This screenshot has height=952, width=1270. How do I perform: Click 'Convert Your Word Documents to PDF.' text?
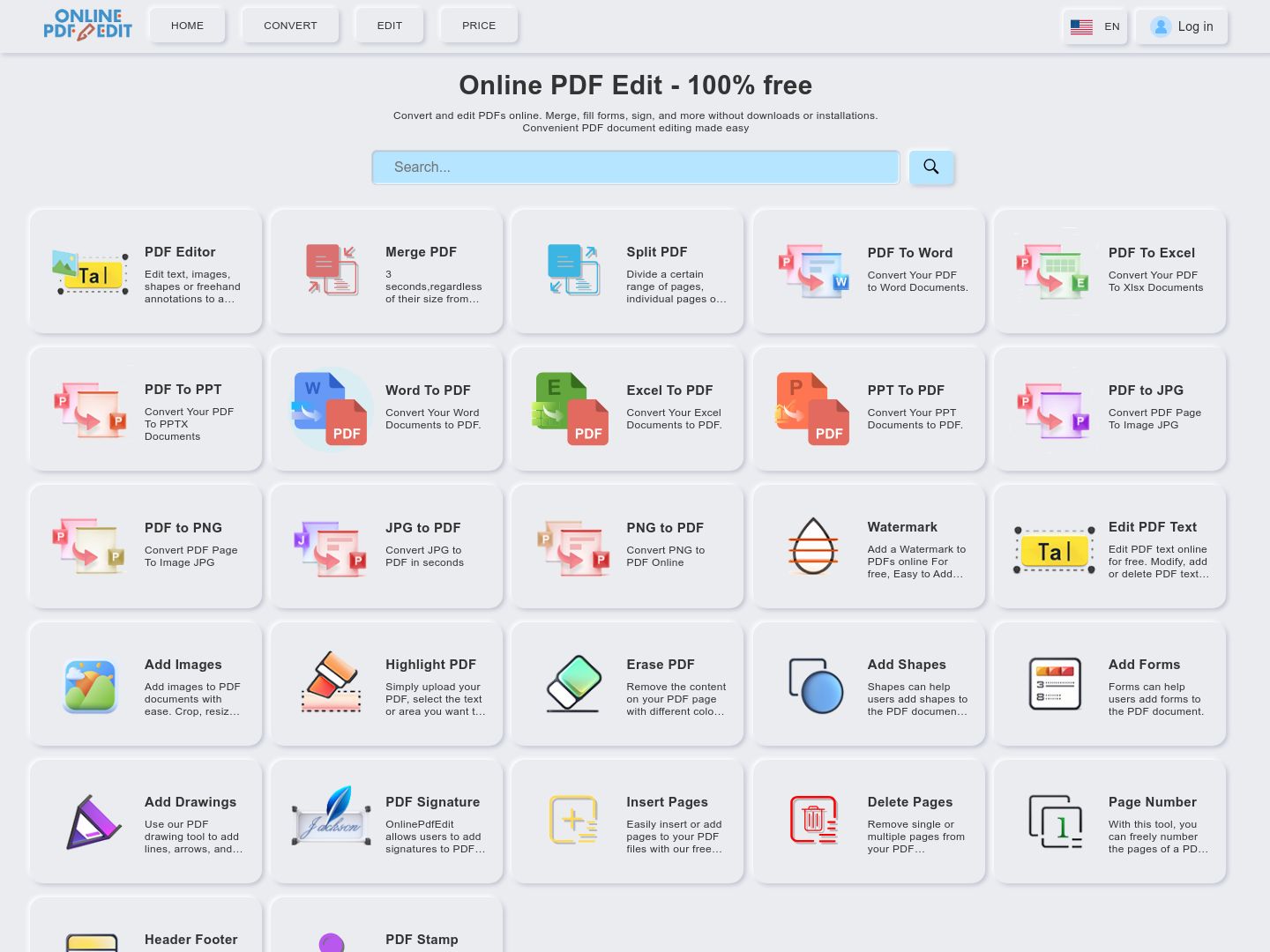point(433,419)
